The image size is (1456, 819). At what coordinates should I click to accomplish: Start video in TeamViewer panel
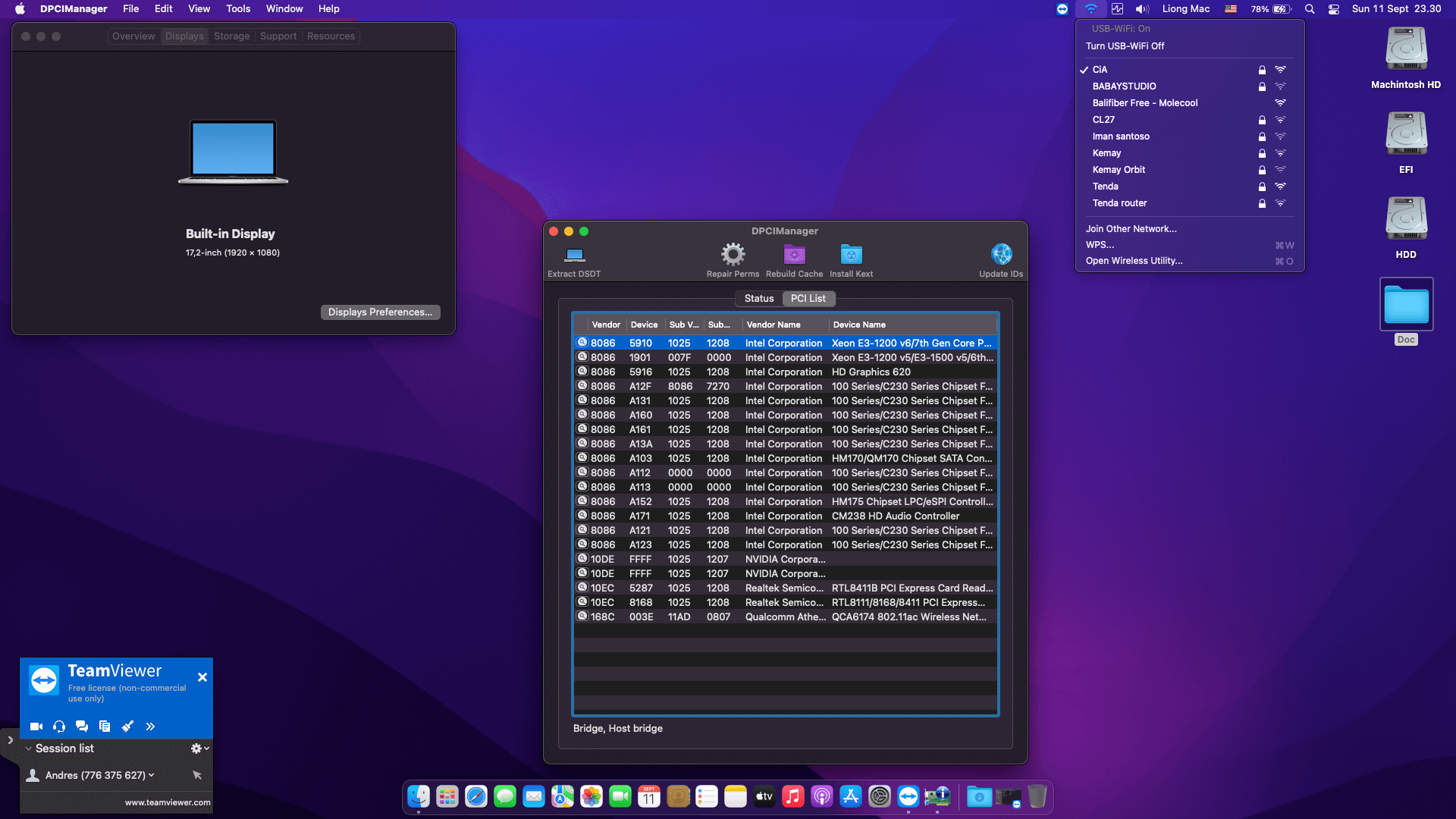pos(36,726)
